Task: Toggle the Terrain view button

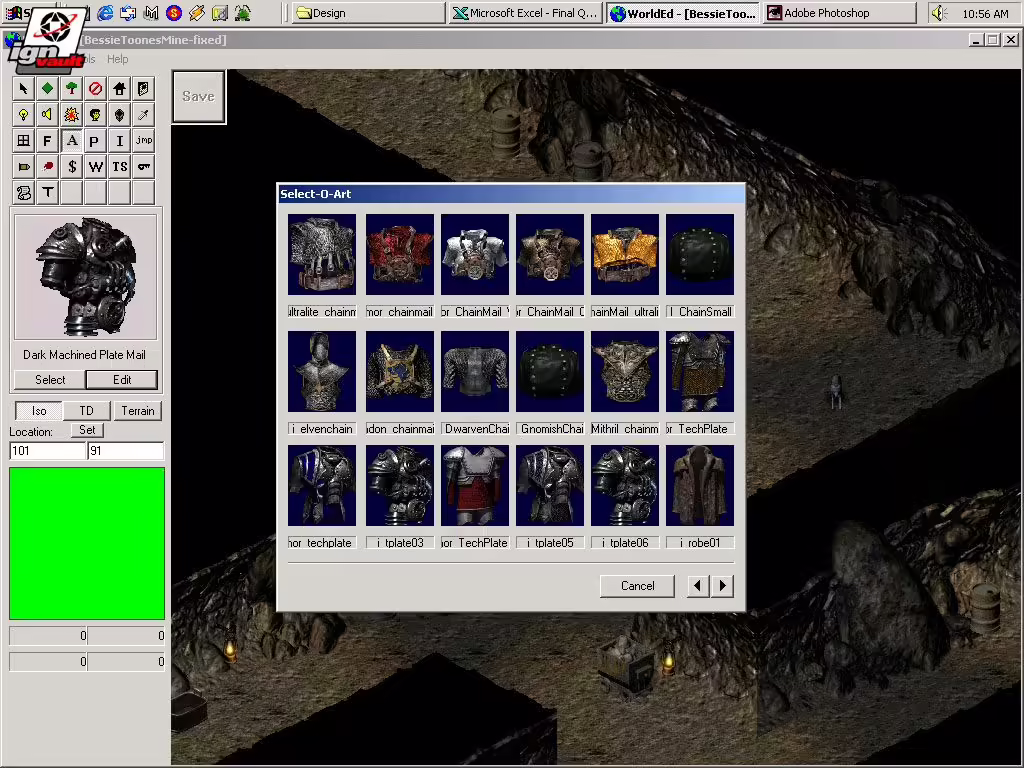Action: pos(138,411)
